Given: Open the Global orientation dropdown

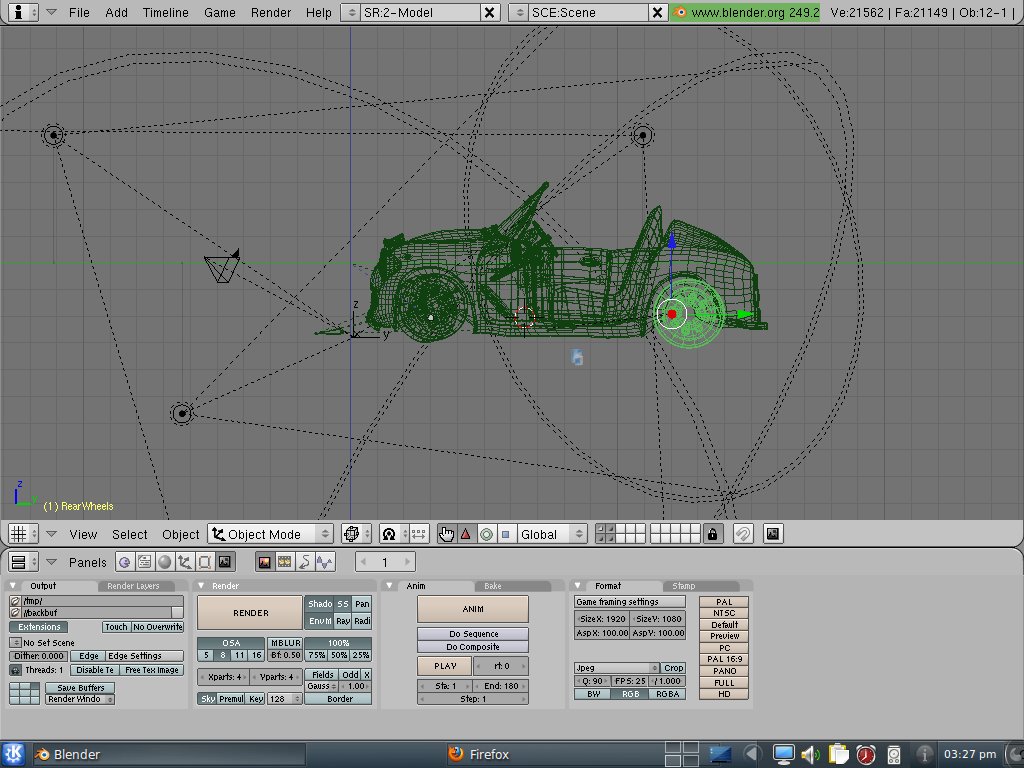Looking at the screenshot, I should click(x=552, y=534).
